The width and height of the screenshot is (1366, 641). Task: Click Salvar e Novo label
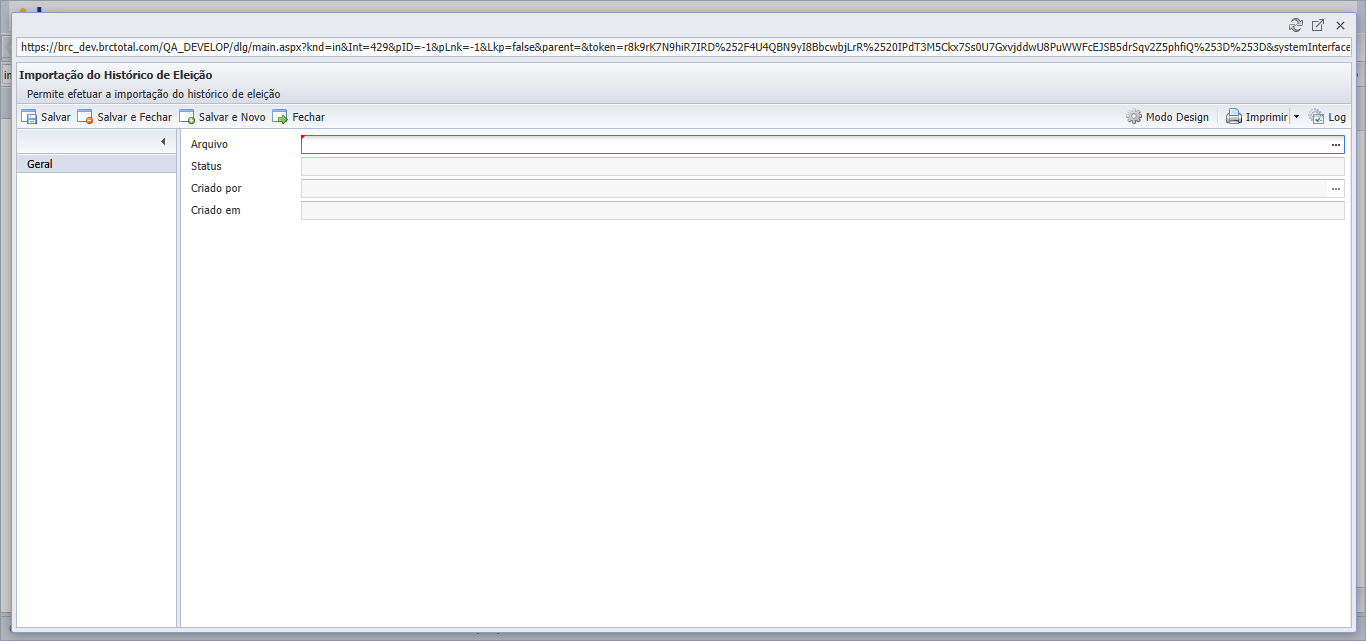232,117
